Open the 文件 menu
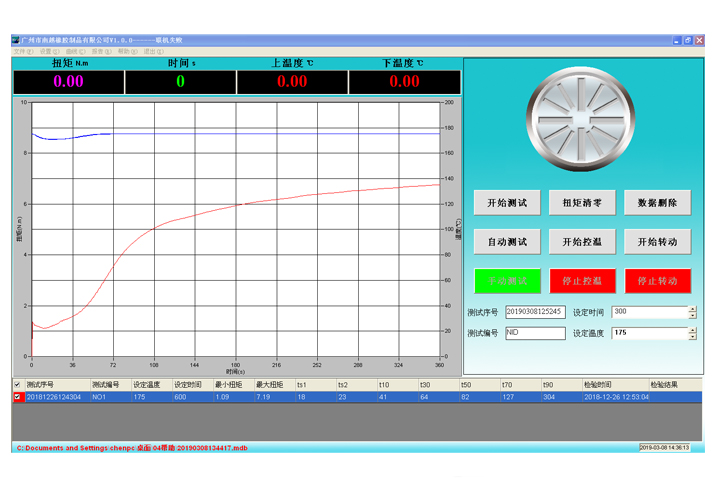 coord(22,51)
